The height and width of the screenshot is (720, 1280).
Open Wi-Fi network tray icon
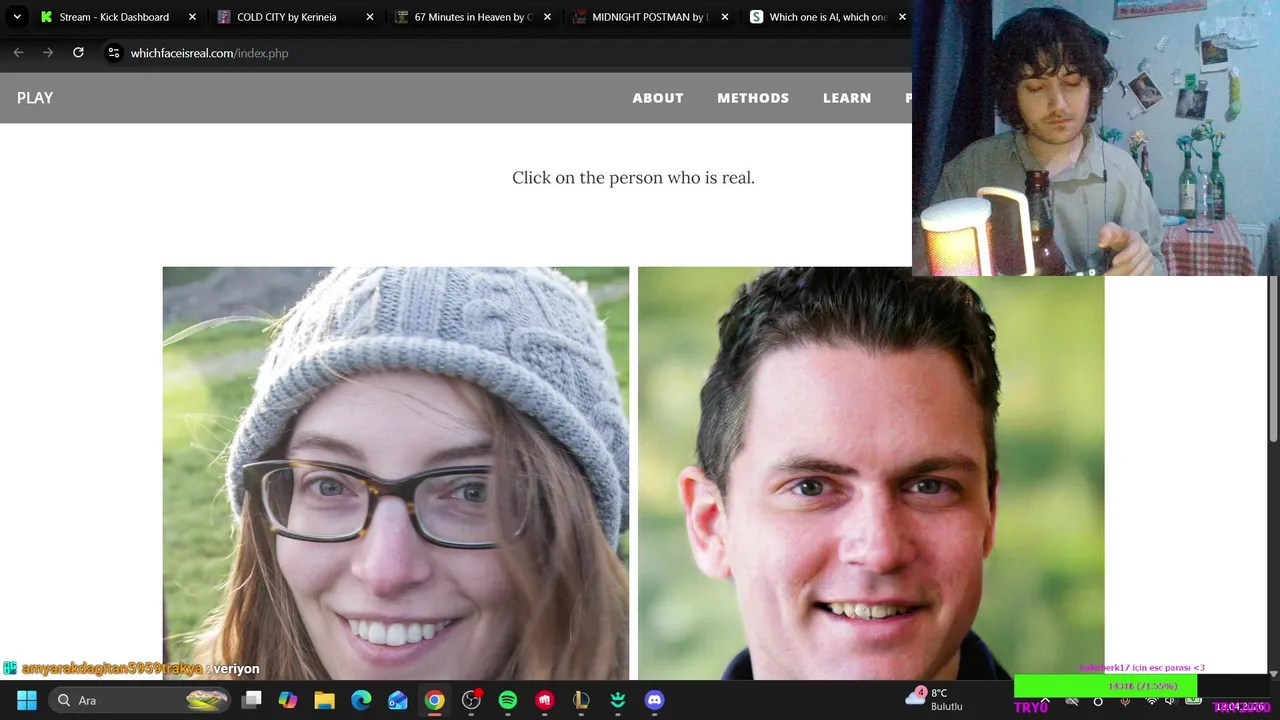1151,701
